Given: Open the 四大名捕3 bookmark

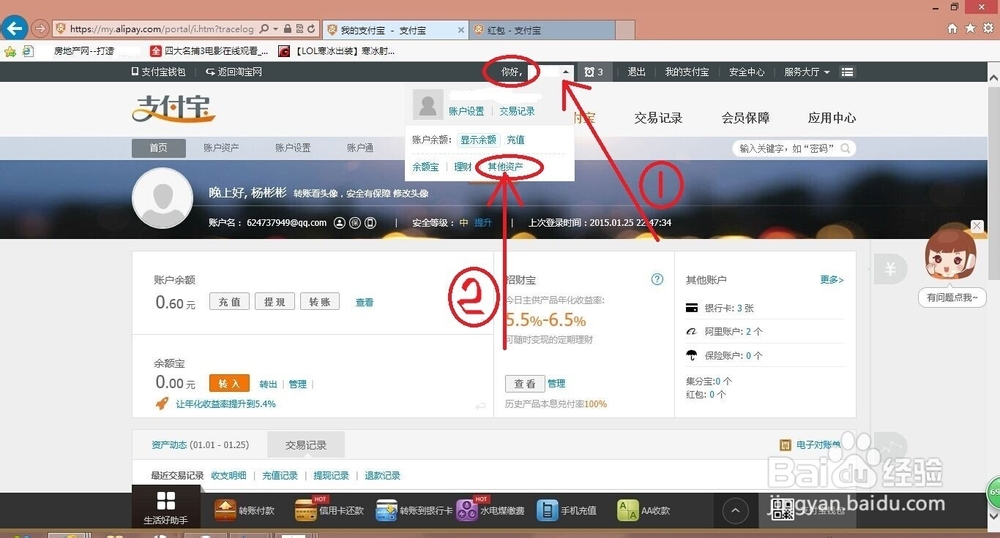Looking at the screenshot, I should (x=210, y=51).
